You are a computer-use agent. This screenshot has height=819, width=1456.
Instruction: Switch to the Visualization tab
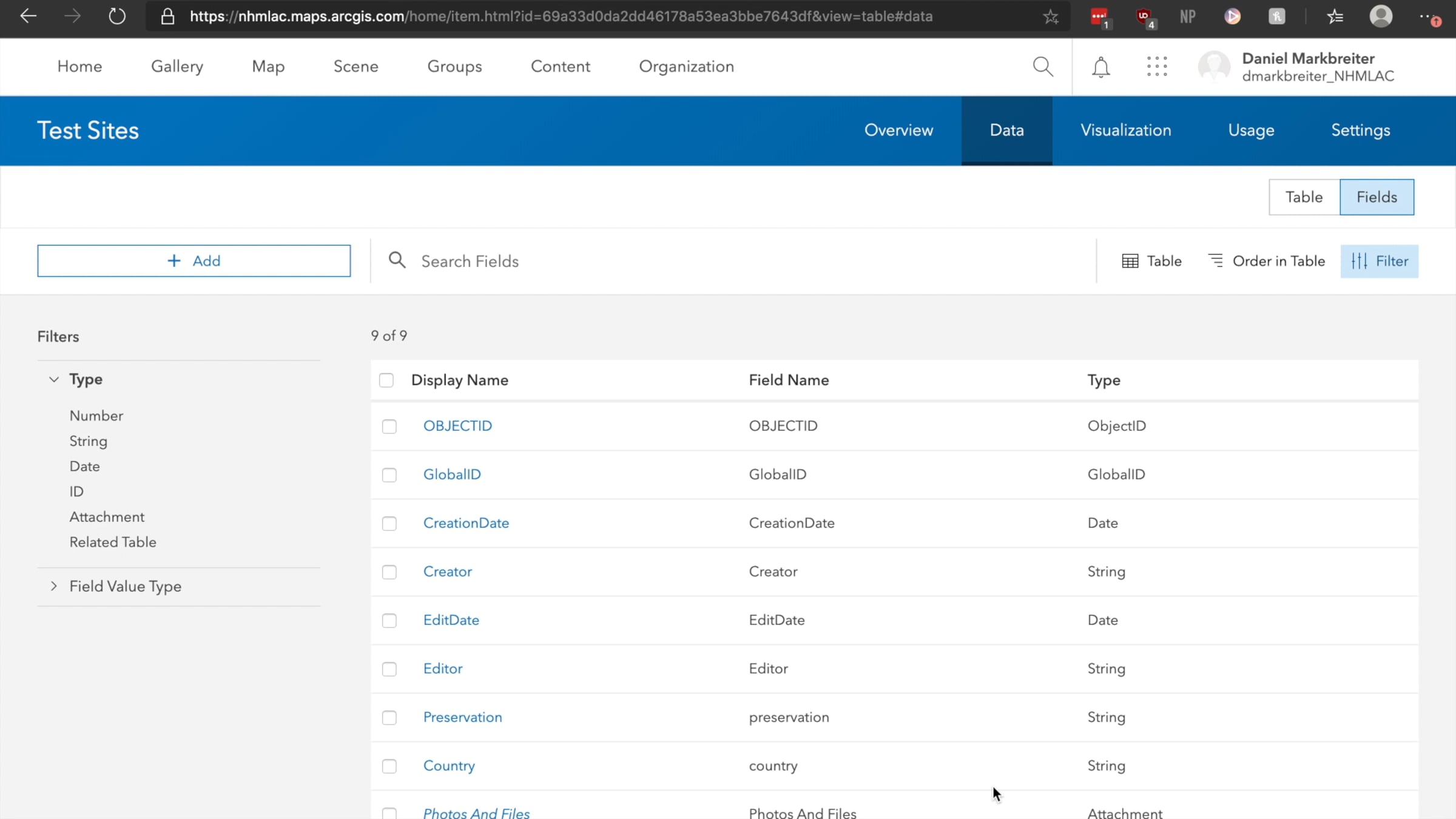tap(1125, 130)
